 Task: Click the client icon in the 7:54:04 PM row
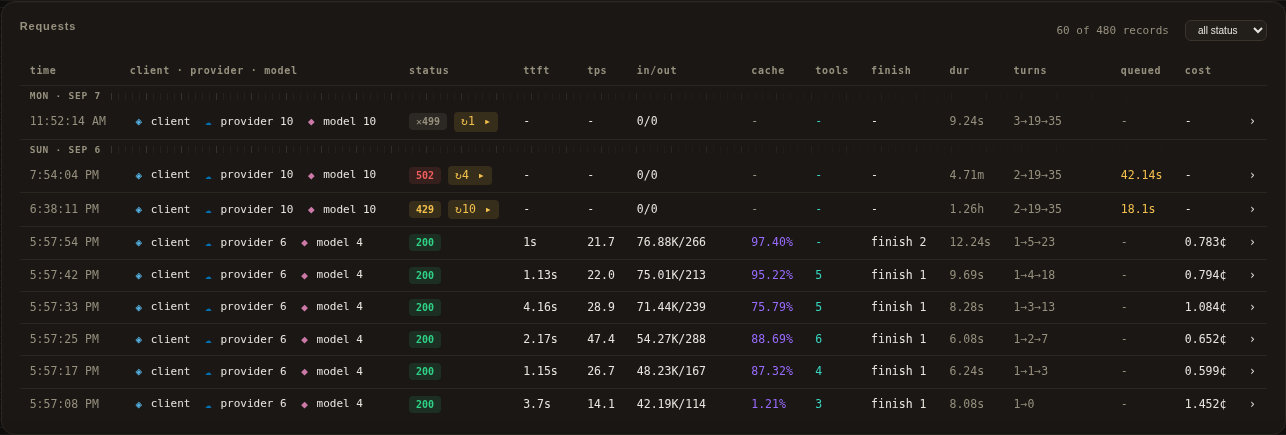click(x=139, y=175)
